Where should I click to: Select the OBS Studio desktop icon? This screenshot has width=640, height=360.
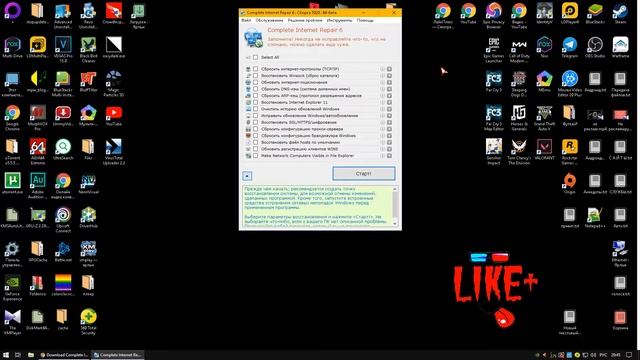click(x=595, y=48)
